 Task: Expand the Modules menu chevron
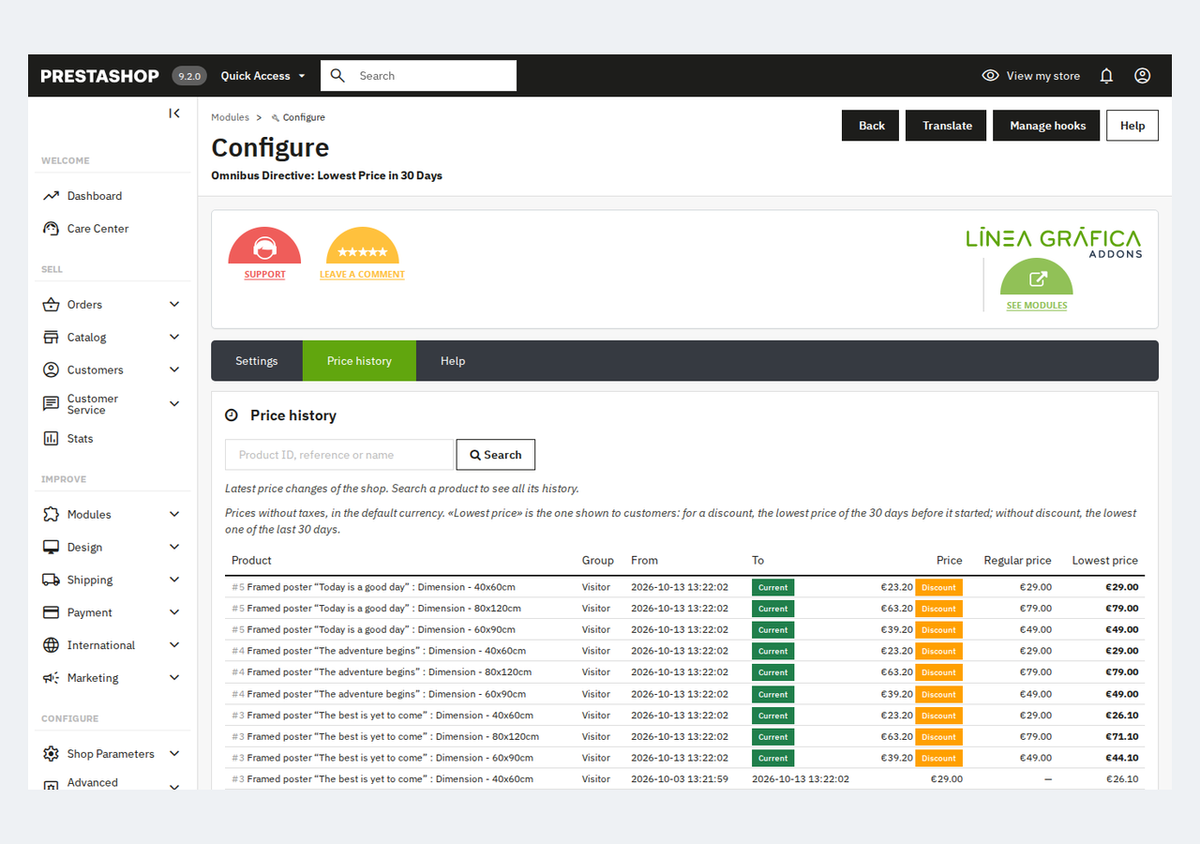175,515
